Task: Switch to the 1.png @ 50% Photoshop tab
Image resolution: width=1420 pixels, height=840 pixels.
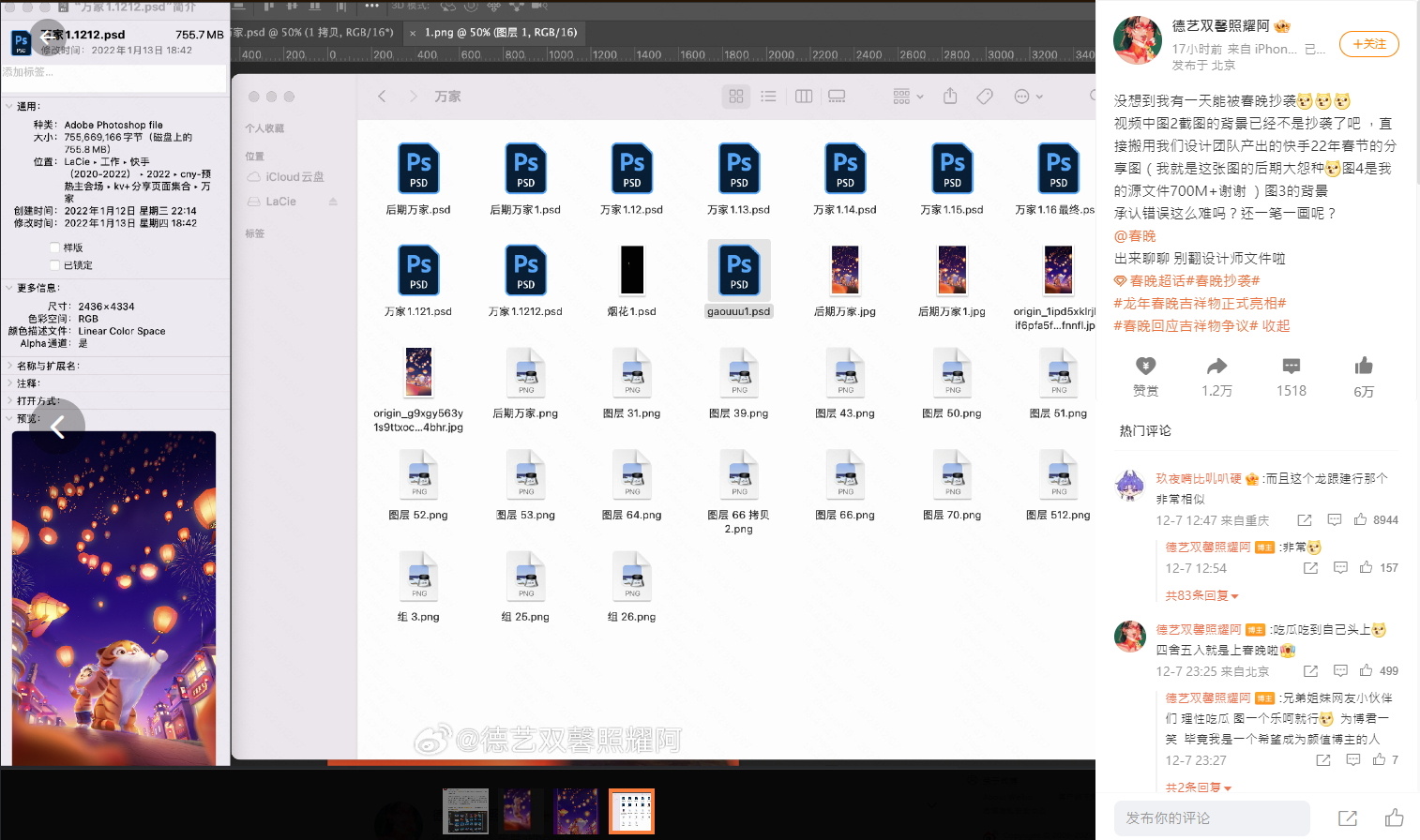Action: 501,32
